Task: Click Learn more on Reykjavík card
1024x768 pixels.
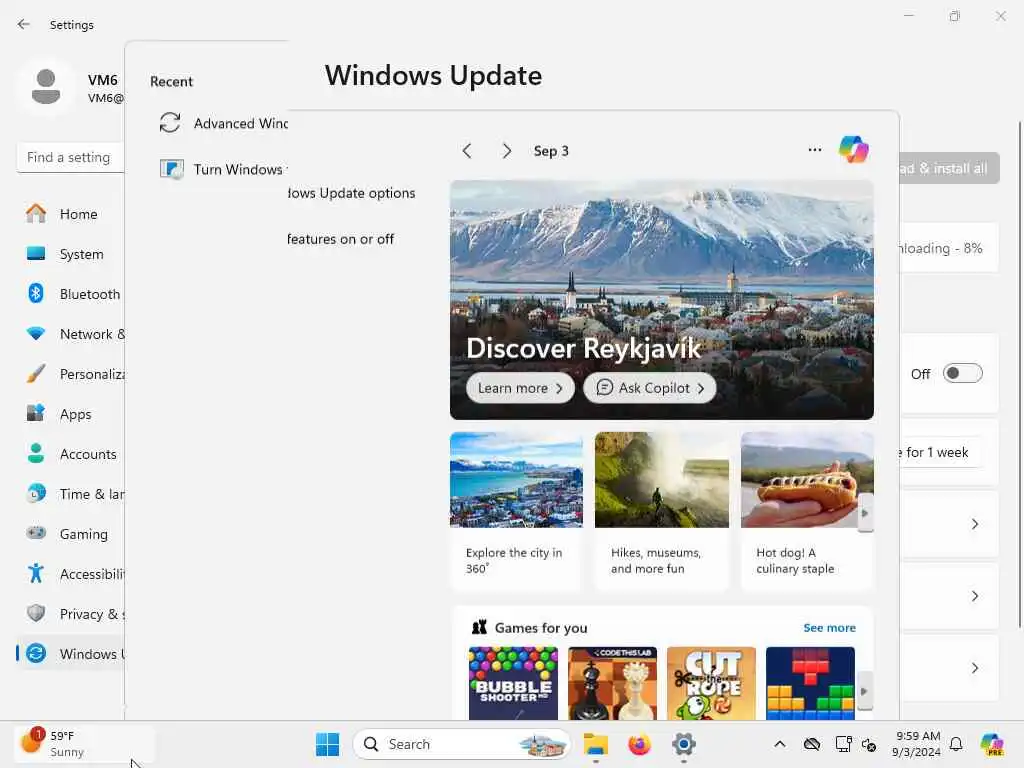Action: coord(520,388)
